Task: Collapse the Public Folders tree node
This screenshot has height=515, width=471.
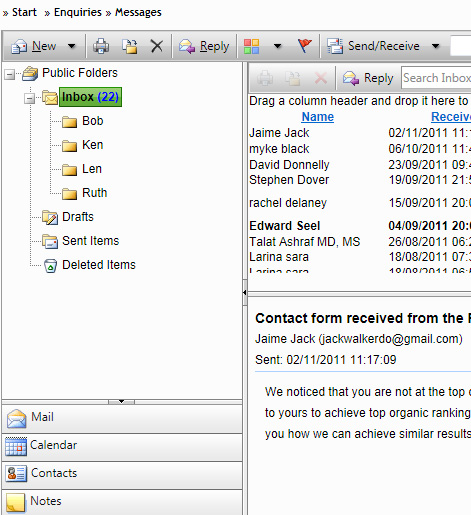Action: coord(10,74)
